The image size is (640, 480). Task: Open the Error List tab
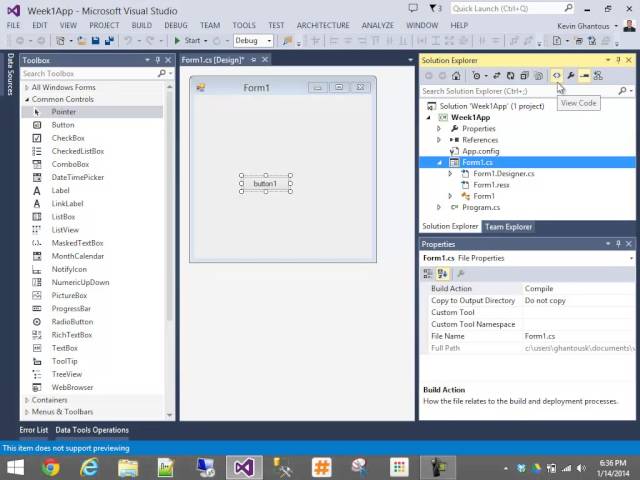(33, 430)
